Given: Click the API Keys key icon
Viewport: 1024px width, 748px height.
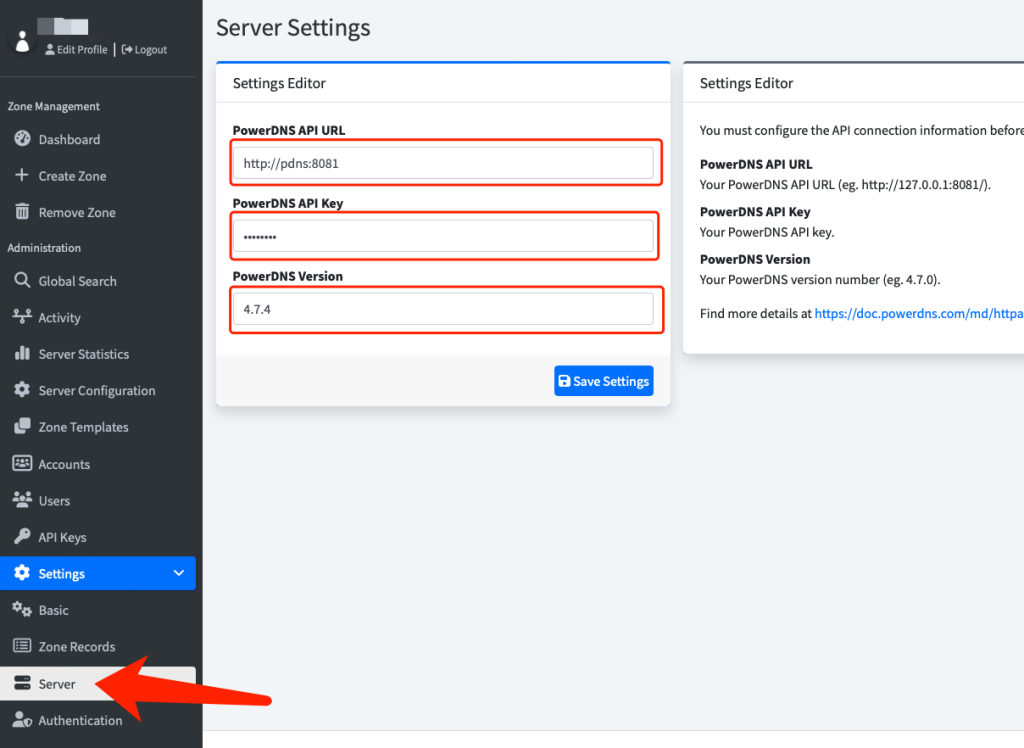Looking at the screenshot, I should [22, 537].
